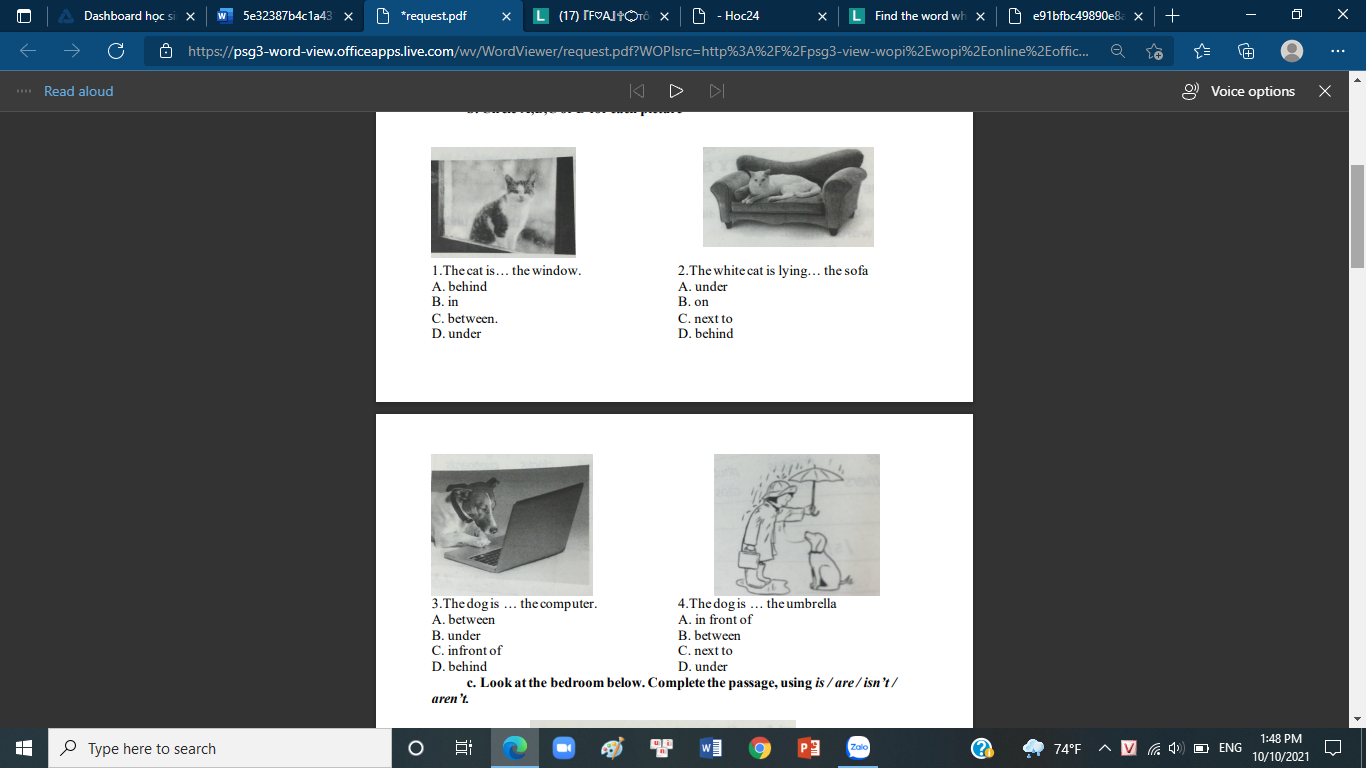The height and width of the screenshot is (768, 1366).
Task: Open Google Chrome from taskbar
Action: tap(760, 748)
